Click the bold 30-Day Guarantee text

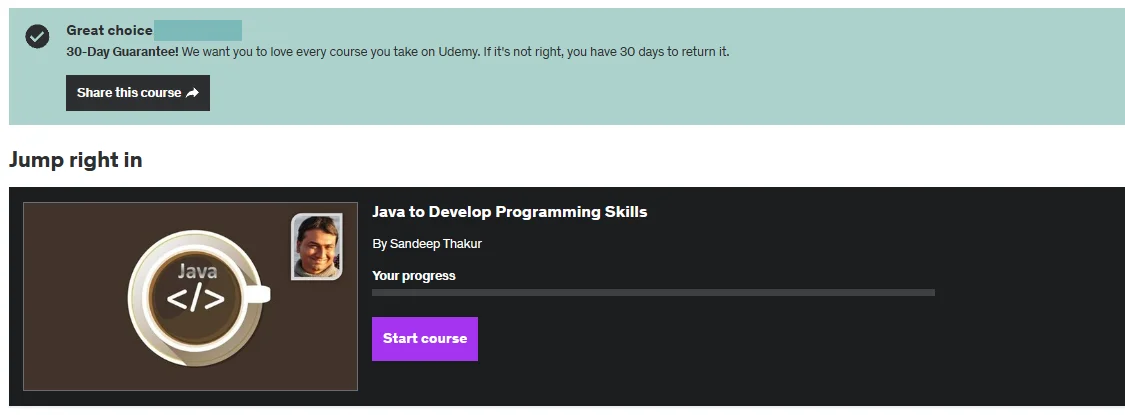click(122, 52)
